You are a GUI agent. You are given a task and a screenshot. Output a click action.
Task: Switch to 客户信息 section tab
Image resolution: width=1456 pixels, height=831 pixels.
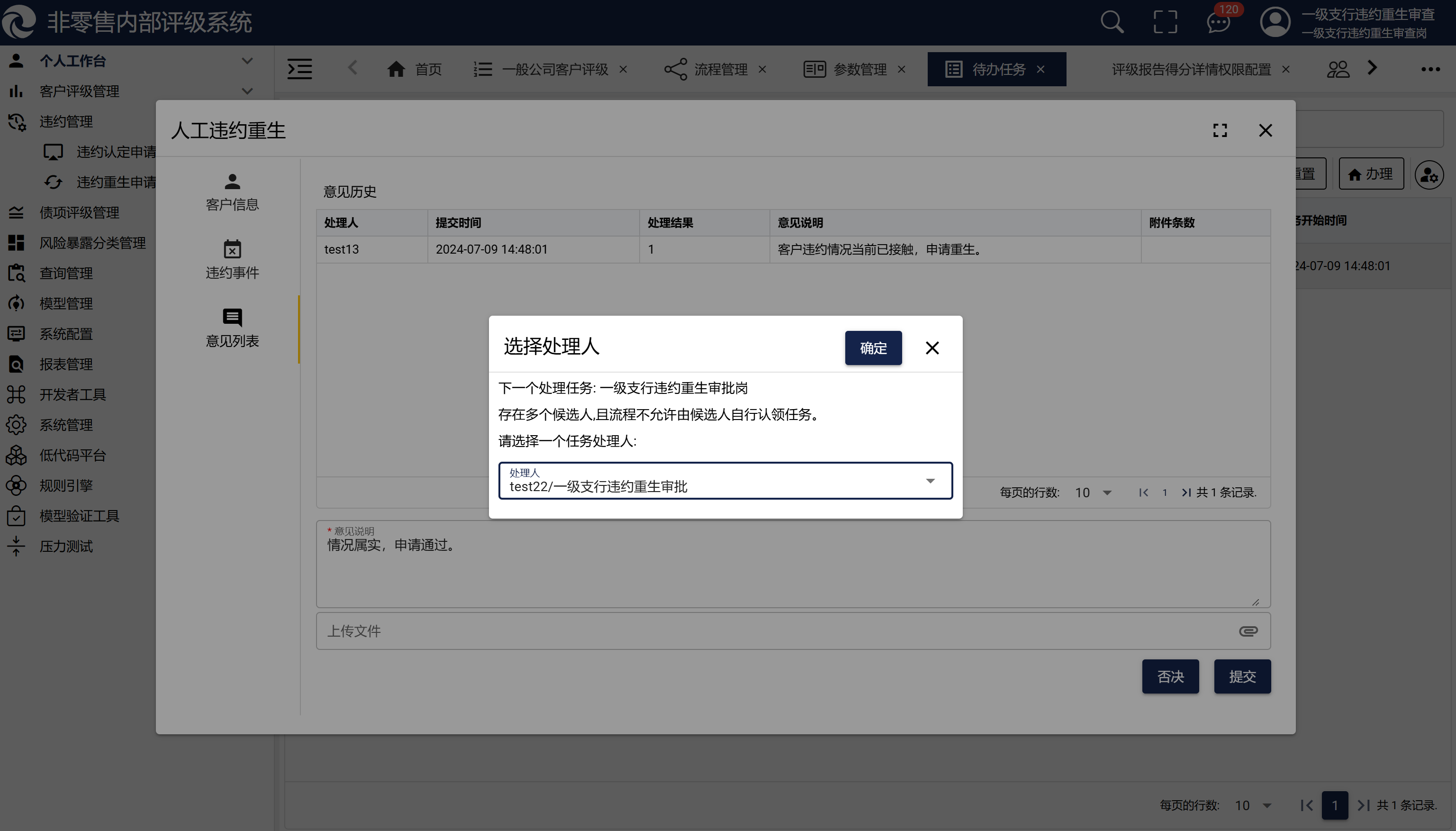pyautogui.click(x=232, y=192)
